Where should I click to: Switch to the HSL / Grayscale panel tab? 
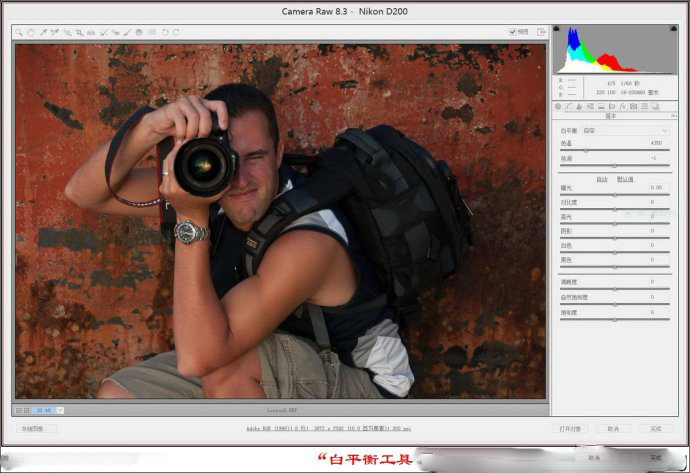pyautogui.click(x=591, y=106)
